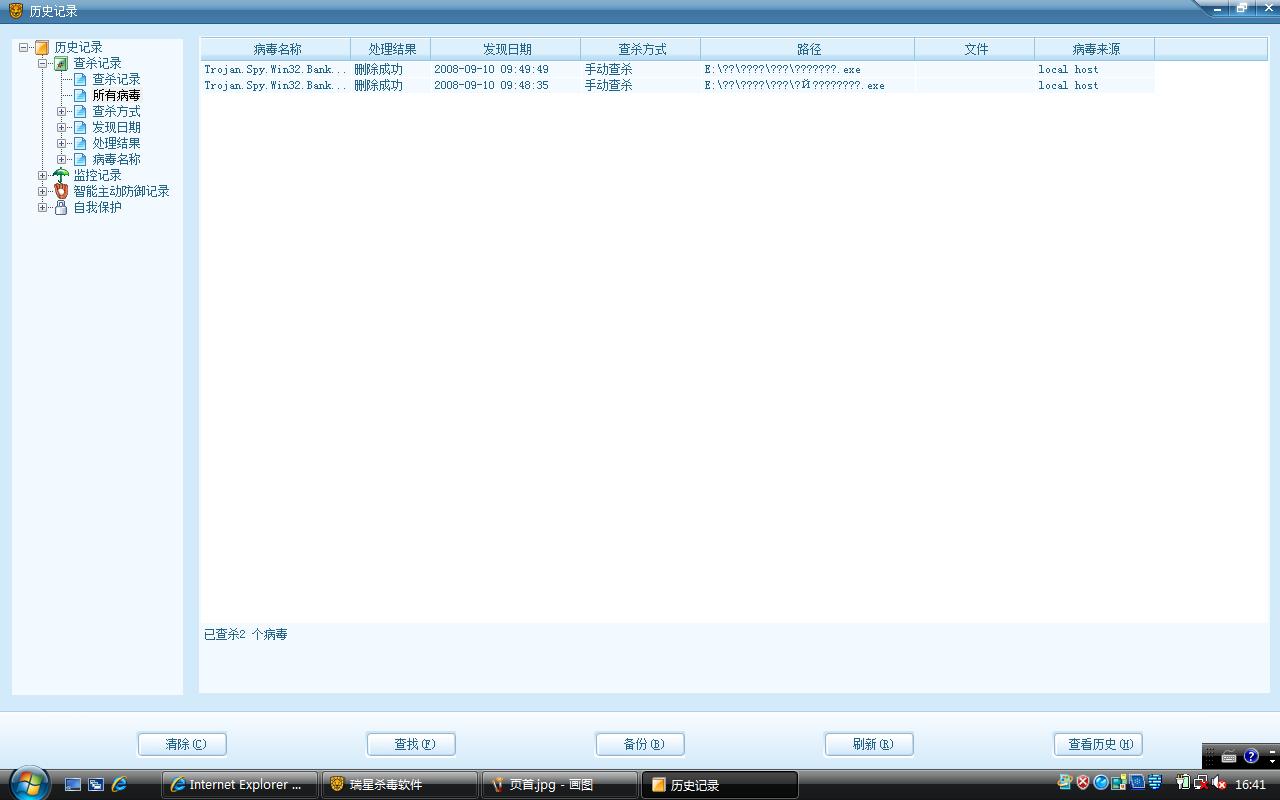Click the taskbar clock showing 16:41
1280x800 pixels.
(x=1250, y=785)
